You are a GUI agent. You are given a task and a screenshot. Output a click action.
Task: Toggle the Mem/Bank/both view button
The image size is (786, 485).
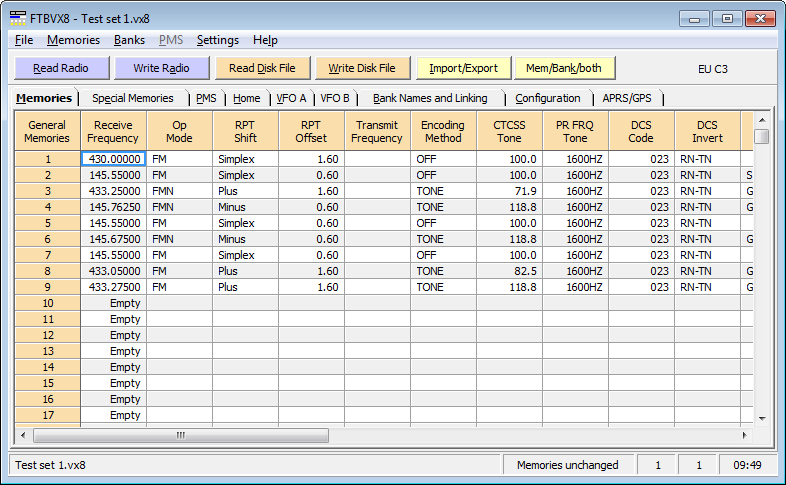click(x=564, y=68)
